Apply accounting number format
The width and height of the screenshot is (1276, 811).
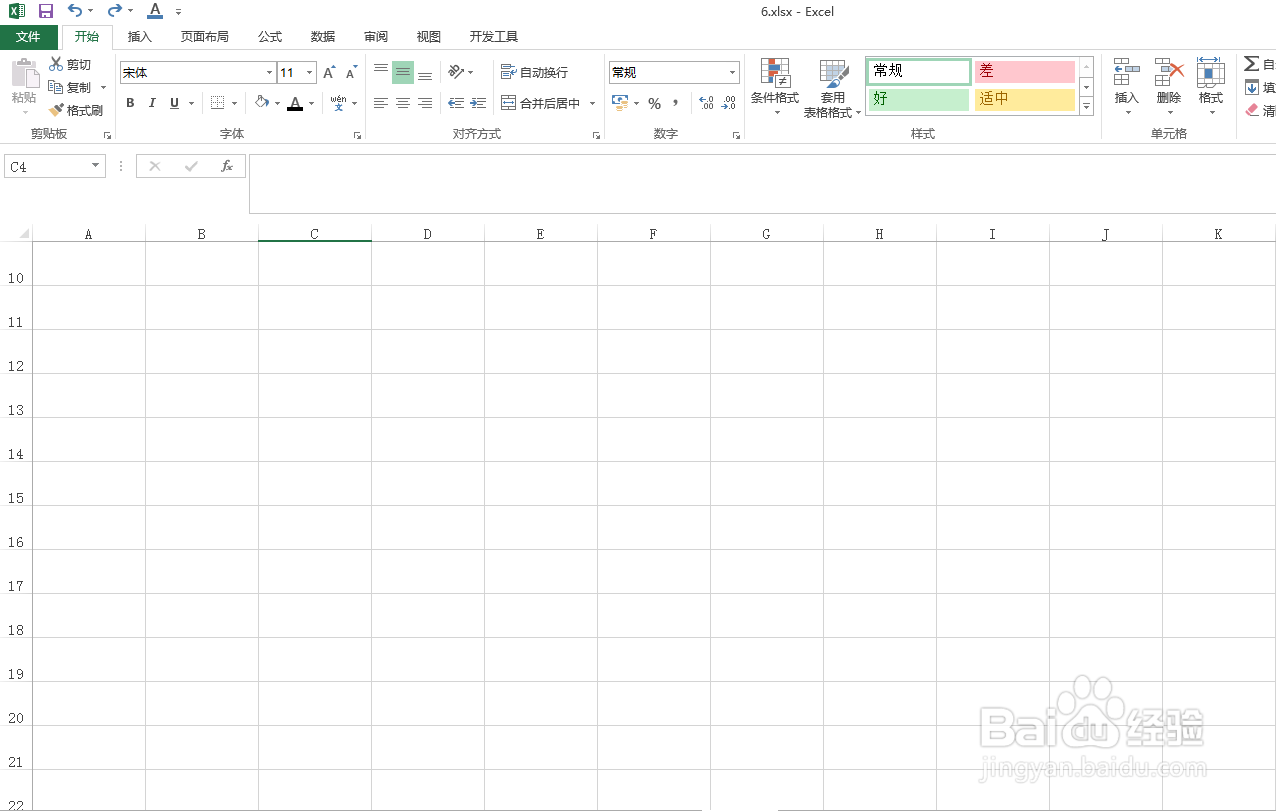[x=619, y=103]
